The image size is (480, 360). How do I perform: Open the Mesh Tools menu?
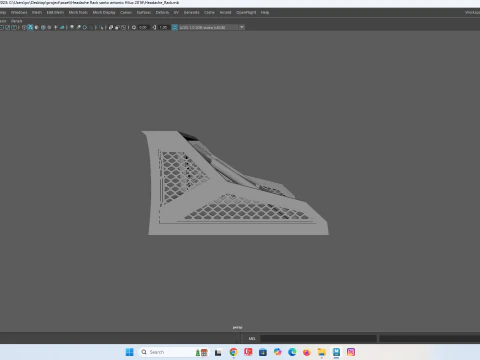tap(78, 12)
